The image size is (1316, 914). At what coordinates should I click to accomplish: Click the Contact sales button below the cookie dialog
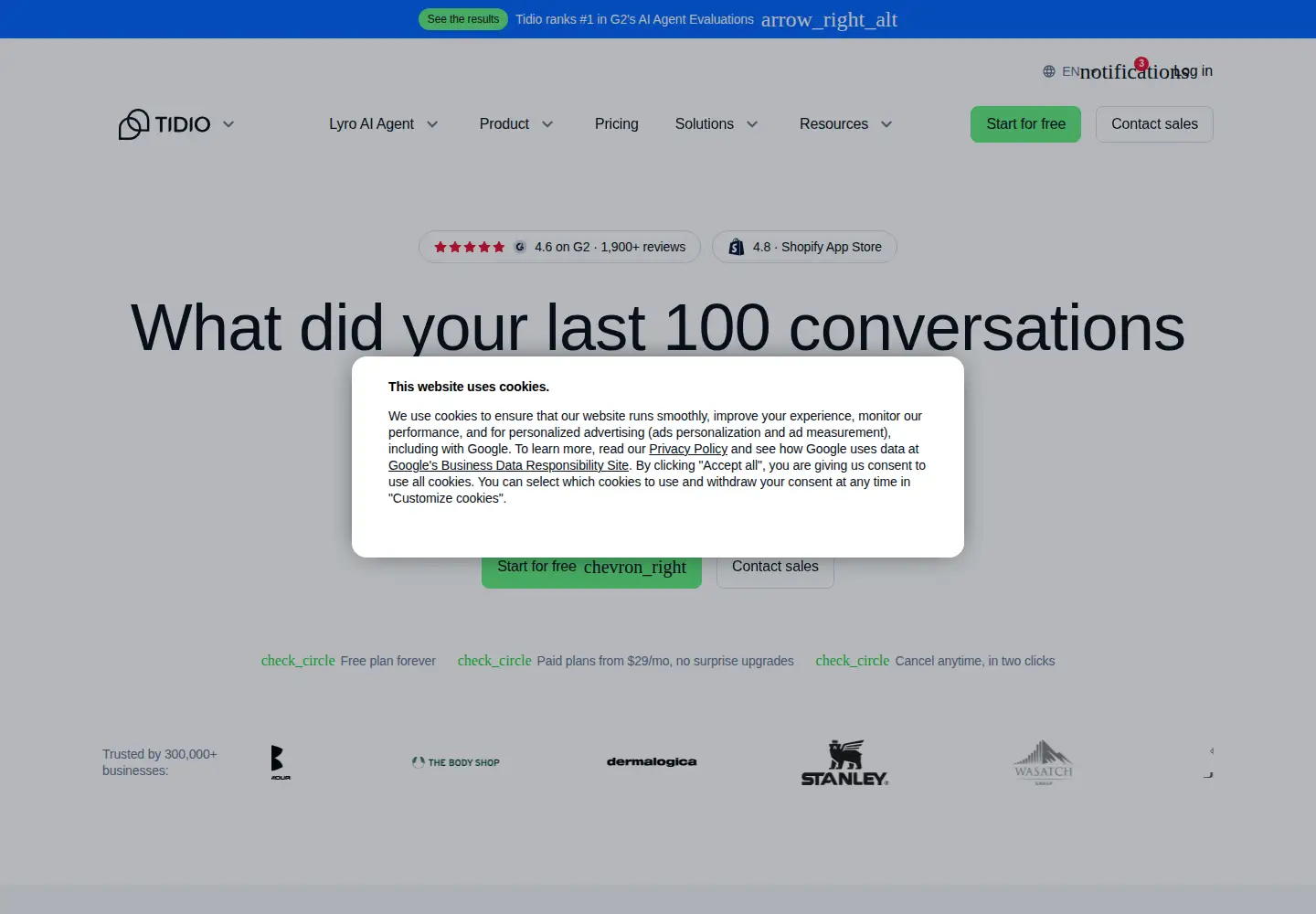tap(775, 572)
